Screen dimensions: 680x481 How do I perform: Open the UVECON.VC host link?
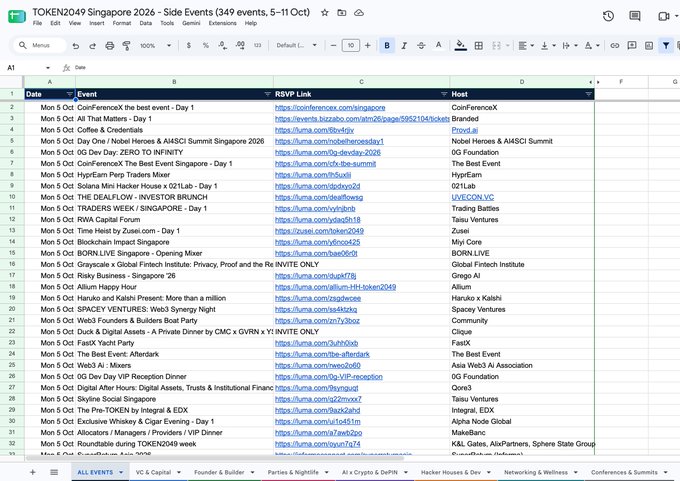click(x=473, y=197)
